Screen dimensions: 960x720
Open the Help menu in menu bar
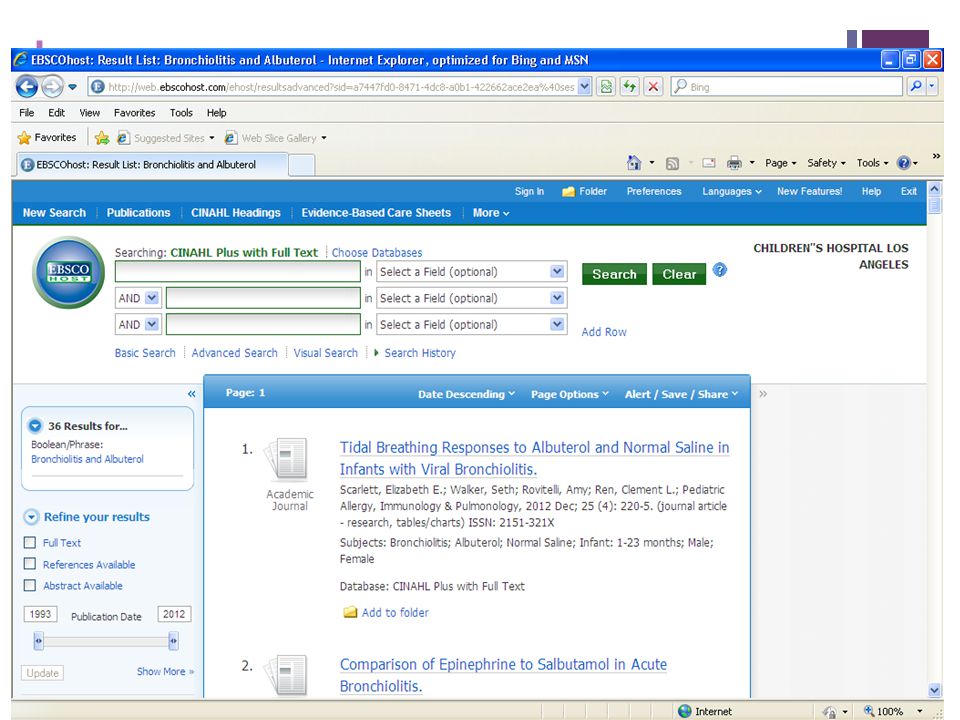tap(217, 113)
